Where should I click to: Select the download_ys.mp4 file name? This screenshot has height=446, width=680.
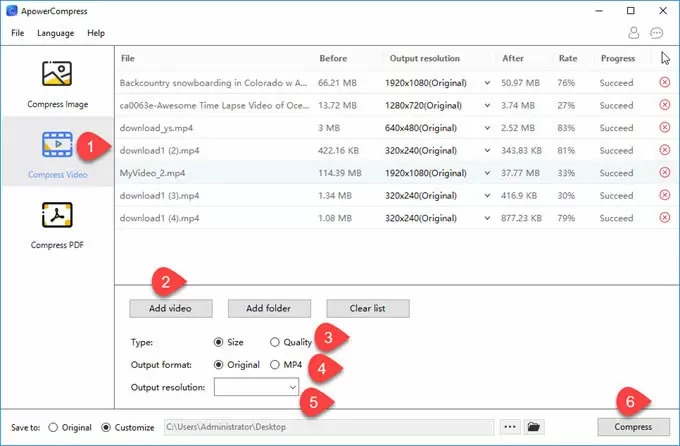pos(156,128)
